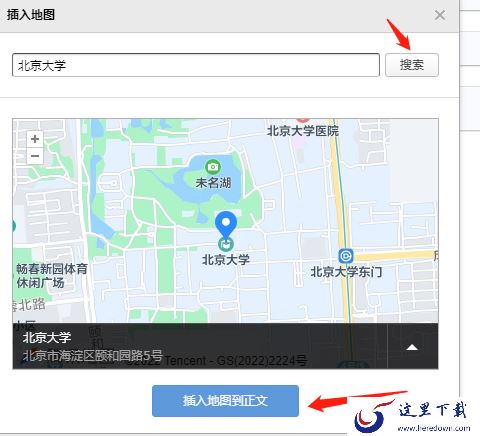
Task: Expand the result panel with the up arrow
Action: point(412,347)
